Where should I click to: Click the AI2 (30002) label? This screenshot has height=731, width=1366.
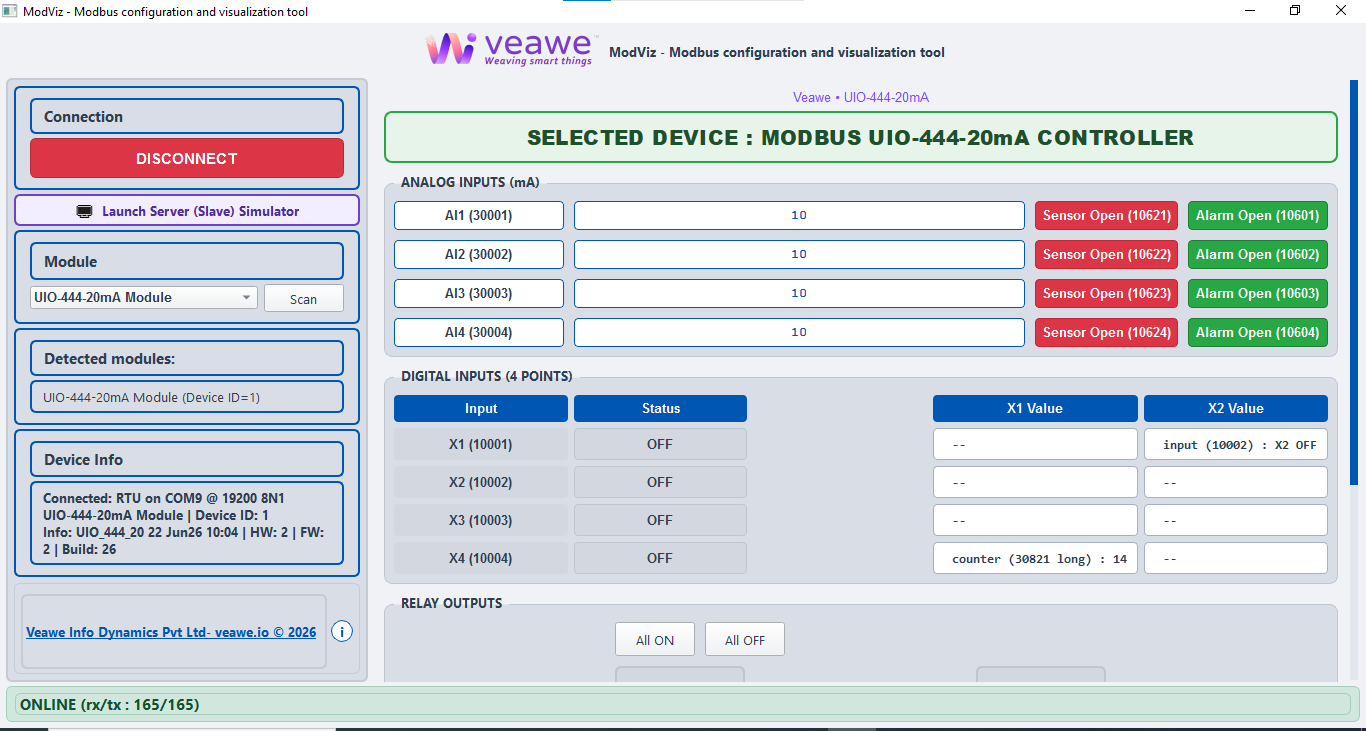(x=479, y=254)
